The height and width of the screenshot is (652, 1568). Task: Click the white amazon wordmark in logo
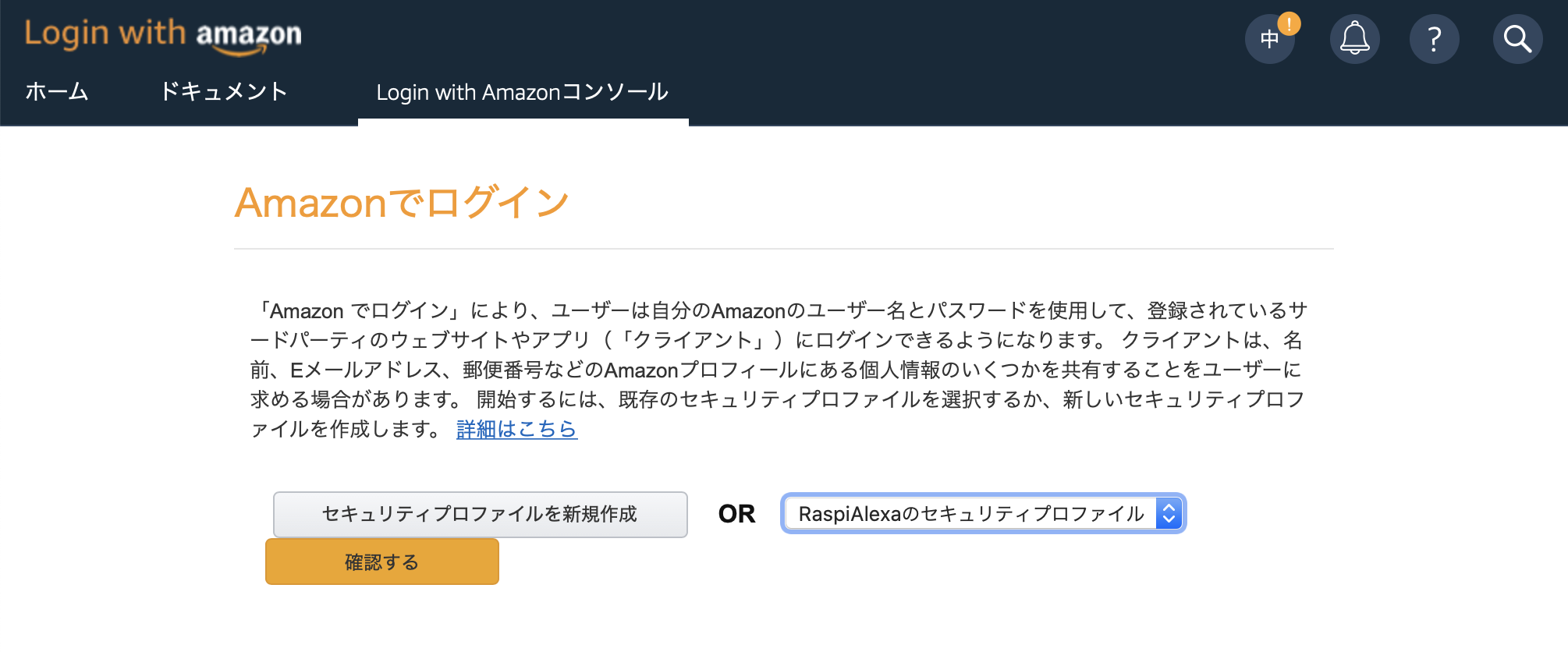click(248, 37)
